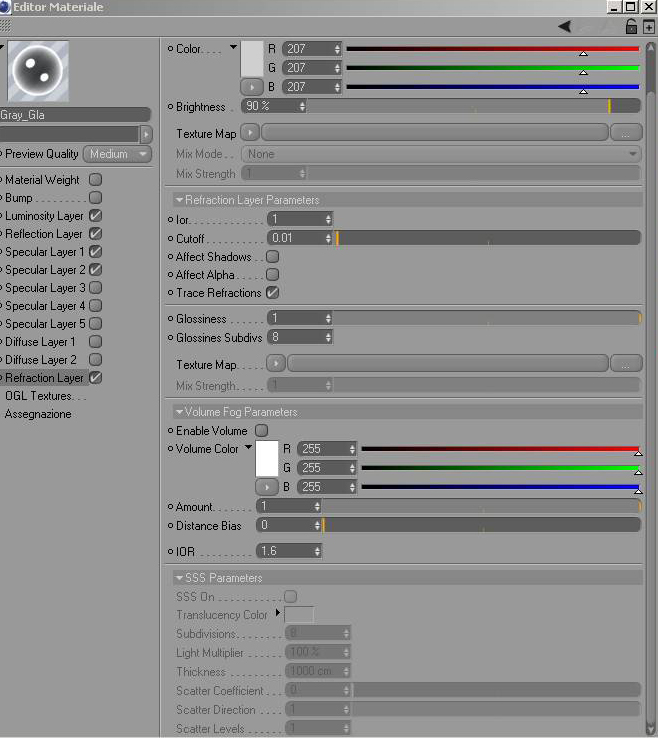Select Diffuse Layer 2 in layer list
Viewport: 658px width, 738px height.
point(40,360)
